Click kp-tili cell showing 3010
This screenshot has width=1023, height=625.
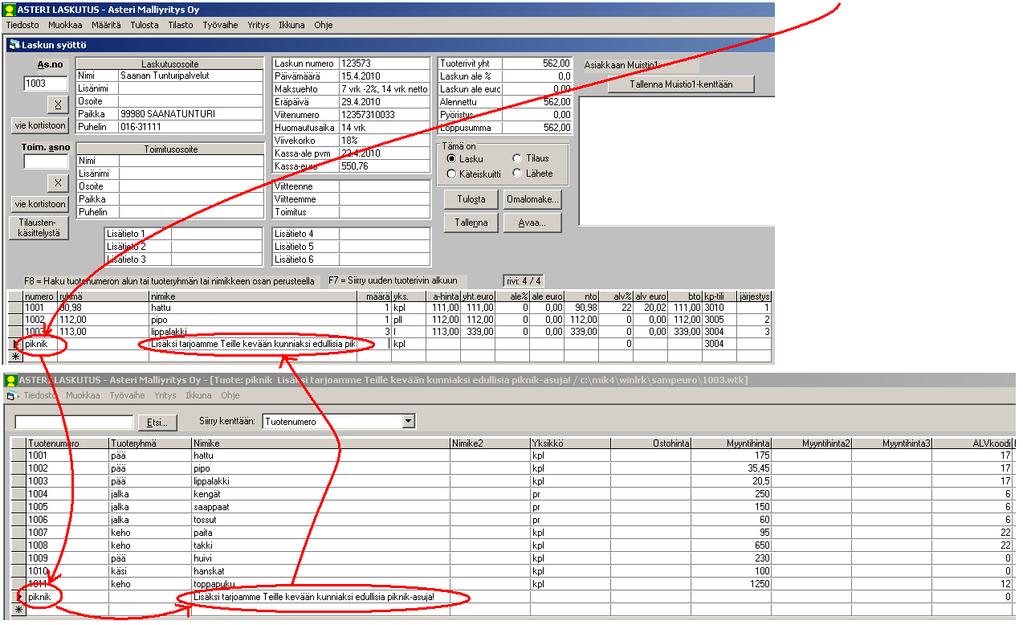(x=720, y=308)
